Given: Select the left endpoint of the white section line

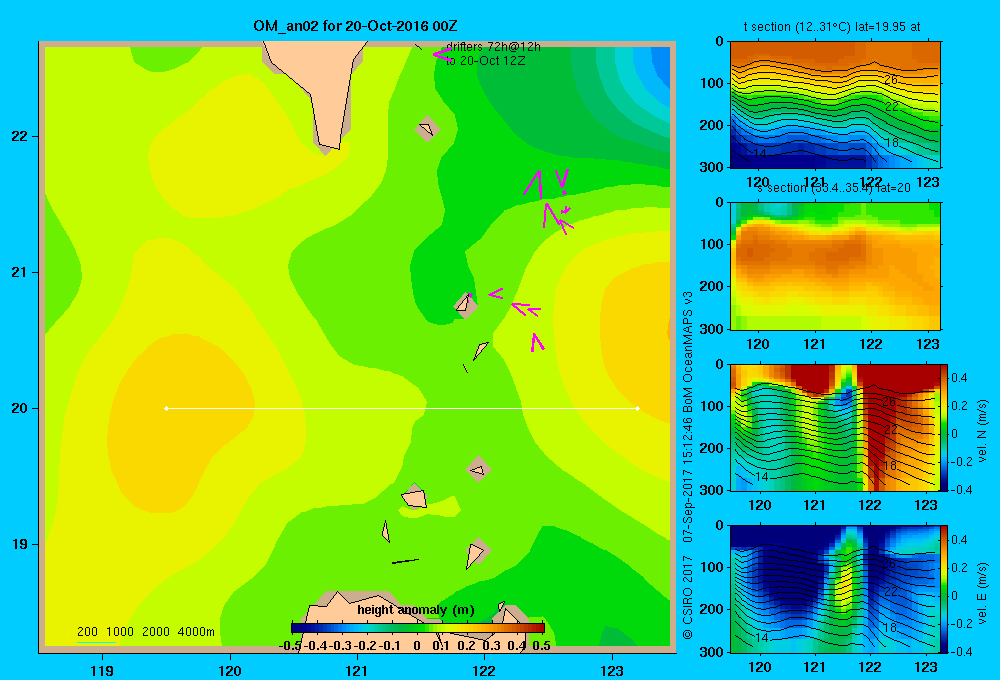Looking at the screenshot, I should pyautogui.click(x=166, y=408).
